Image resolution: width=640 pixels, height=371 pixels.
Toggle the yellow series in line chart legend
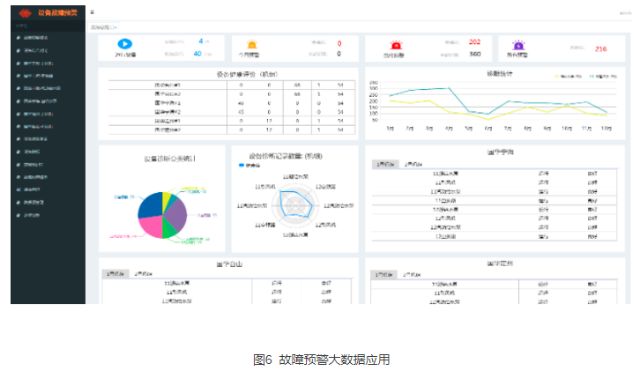pyautogui.click(x=567, y=76)
